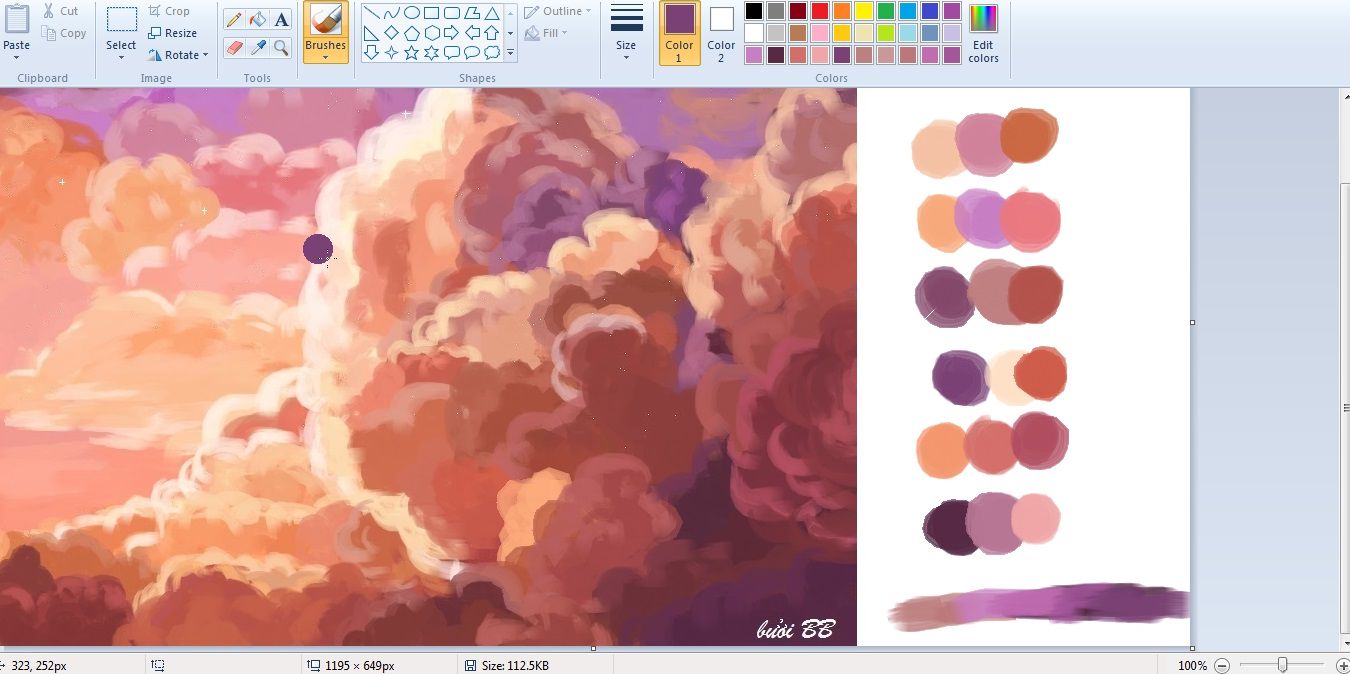Choose the isosceles Triangle shape

coord(491,13)
